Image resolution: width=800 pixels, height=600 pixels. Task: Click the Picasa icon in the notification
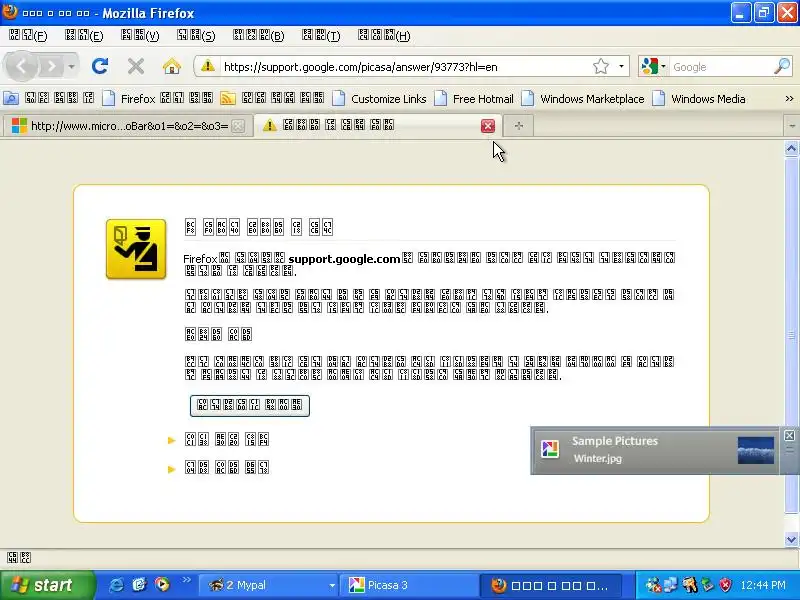pos(550,449)
